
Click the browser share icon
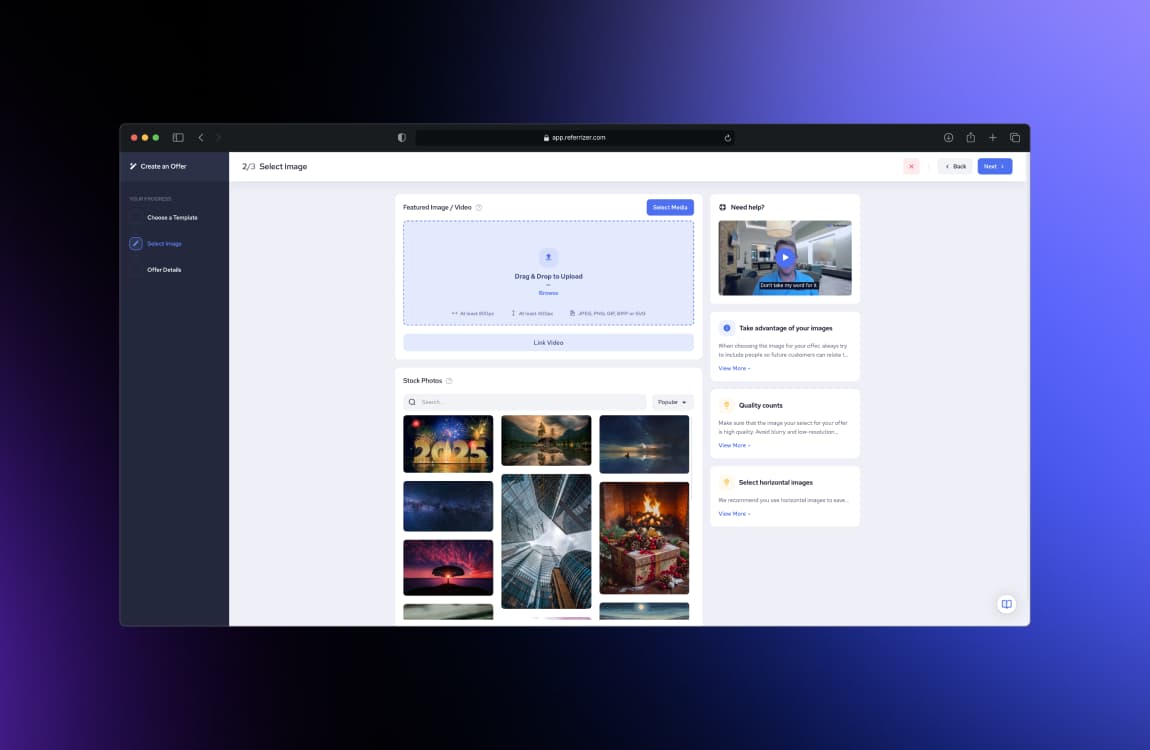pyautogui.click(x=970, y=137)
